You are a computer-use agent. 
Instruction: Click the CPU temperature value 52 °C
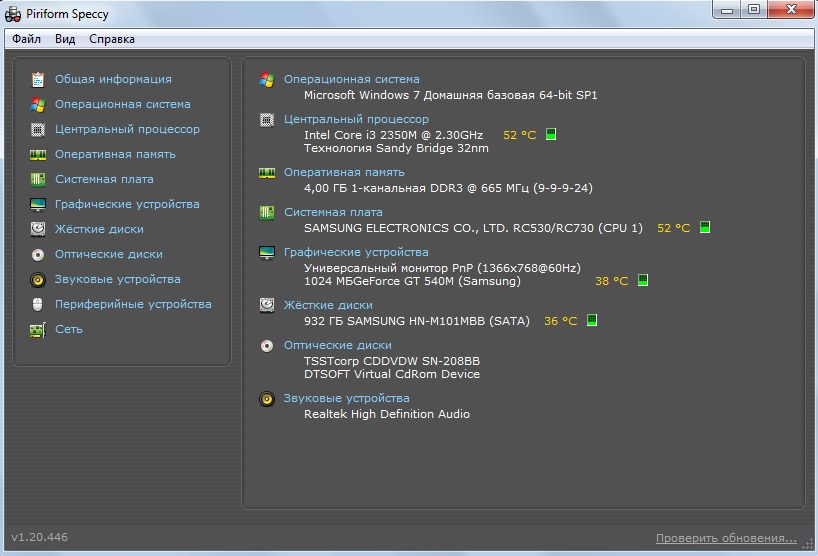(520, 135)
